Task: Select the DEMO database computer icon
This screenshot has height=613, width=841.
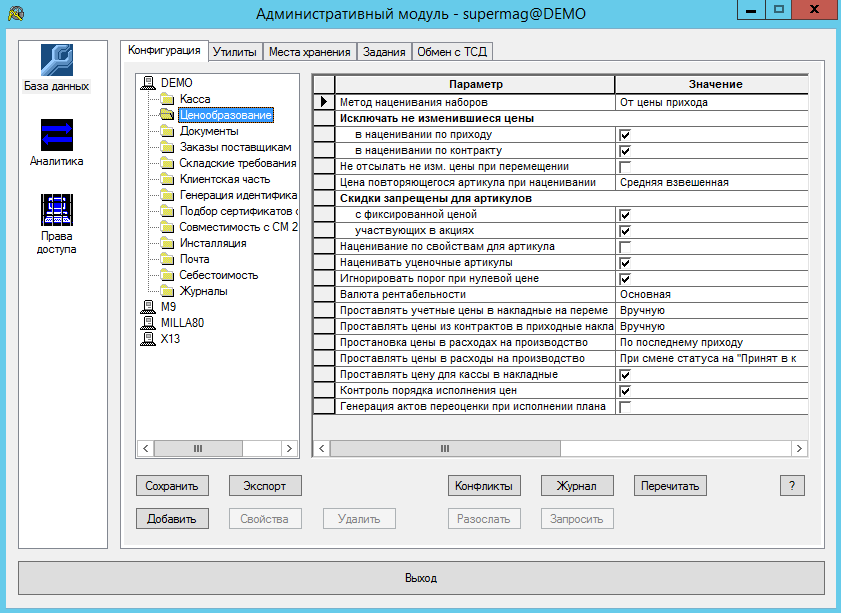Action: click(147, 83)
